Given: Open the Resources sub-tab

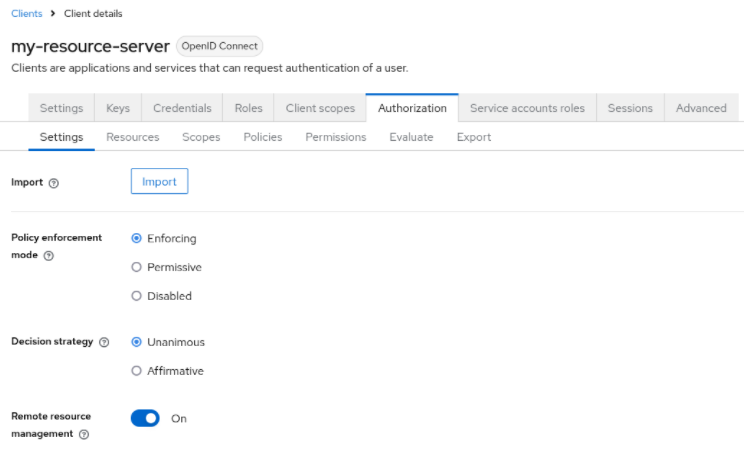Looking at the screenshot, I should click(132, 137).
